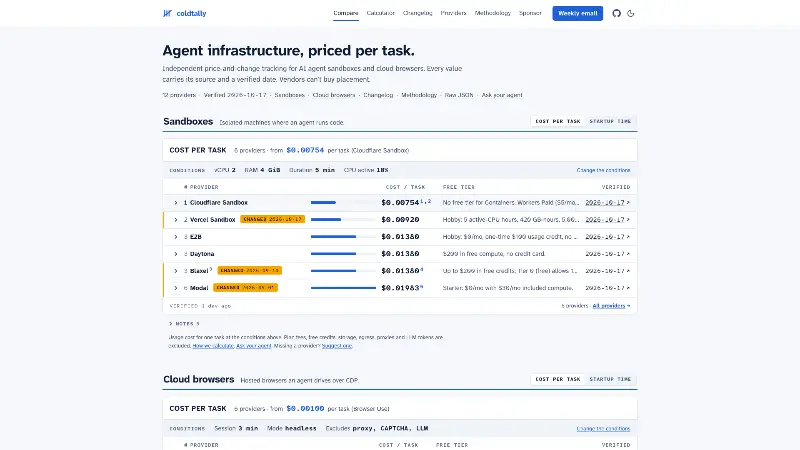The height and width of the screenshot is (450, 800).
Task: Open the Changelog nav item
Action: [417, 13]
